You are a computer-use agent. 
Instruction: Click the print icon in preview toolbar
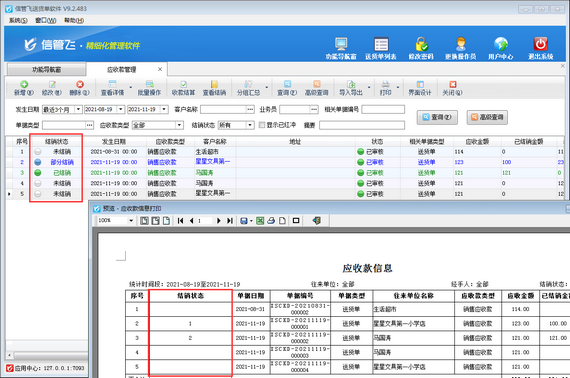(271, 221)
